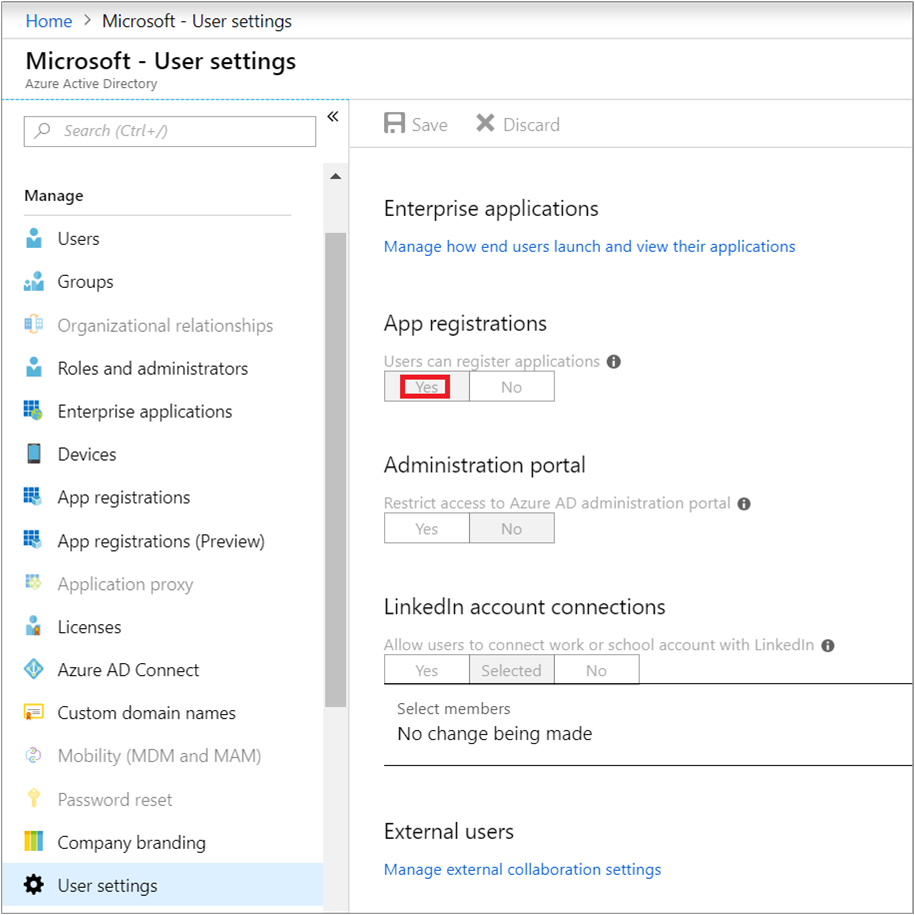Set LinkedIn account connections to Yes
This screenshot has height=915, width=915.
pos(427,670)
